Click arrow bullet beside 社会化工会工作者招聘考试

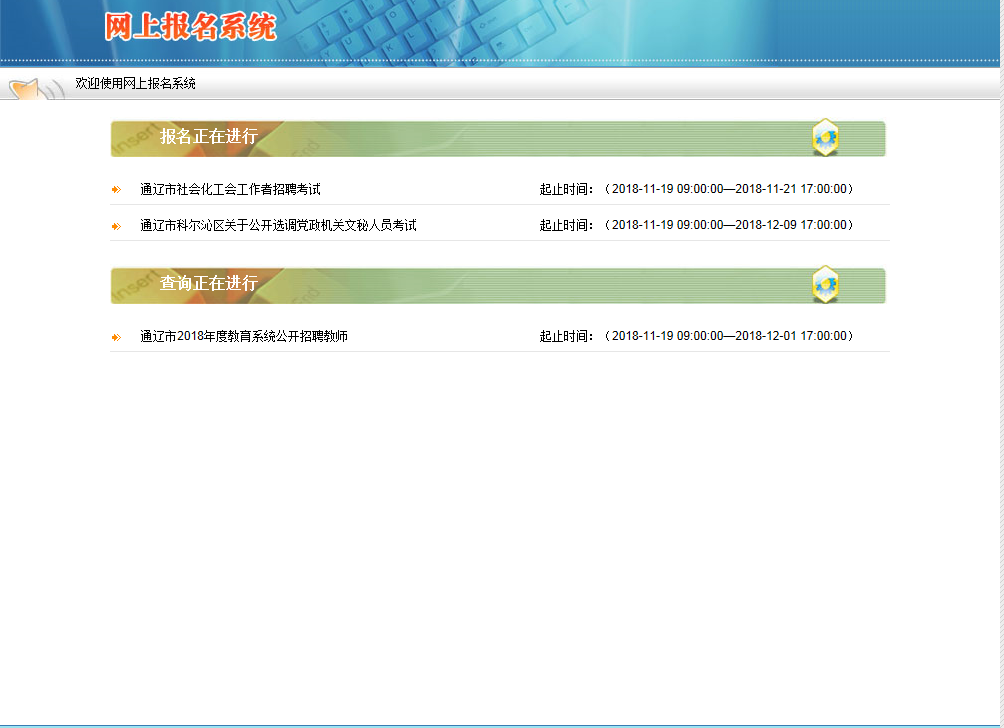(116, 189)
